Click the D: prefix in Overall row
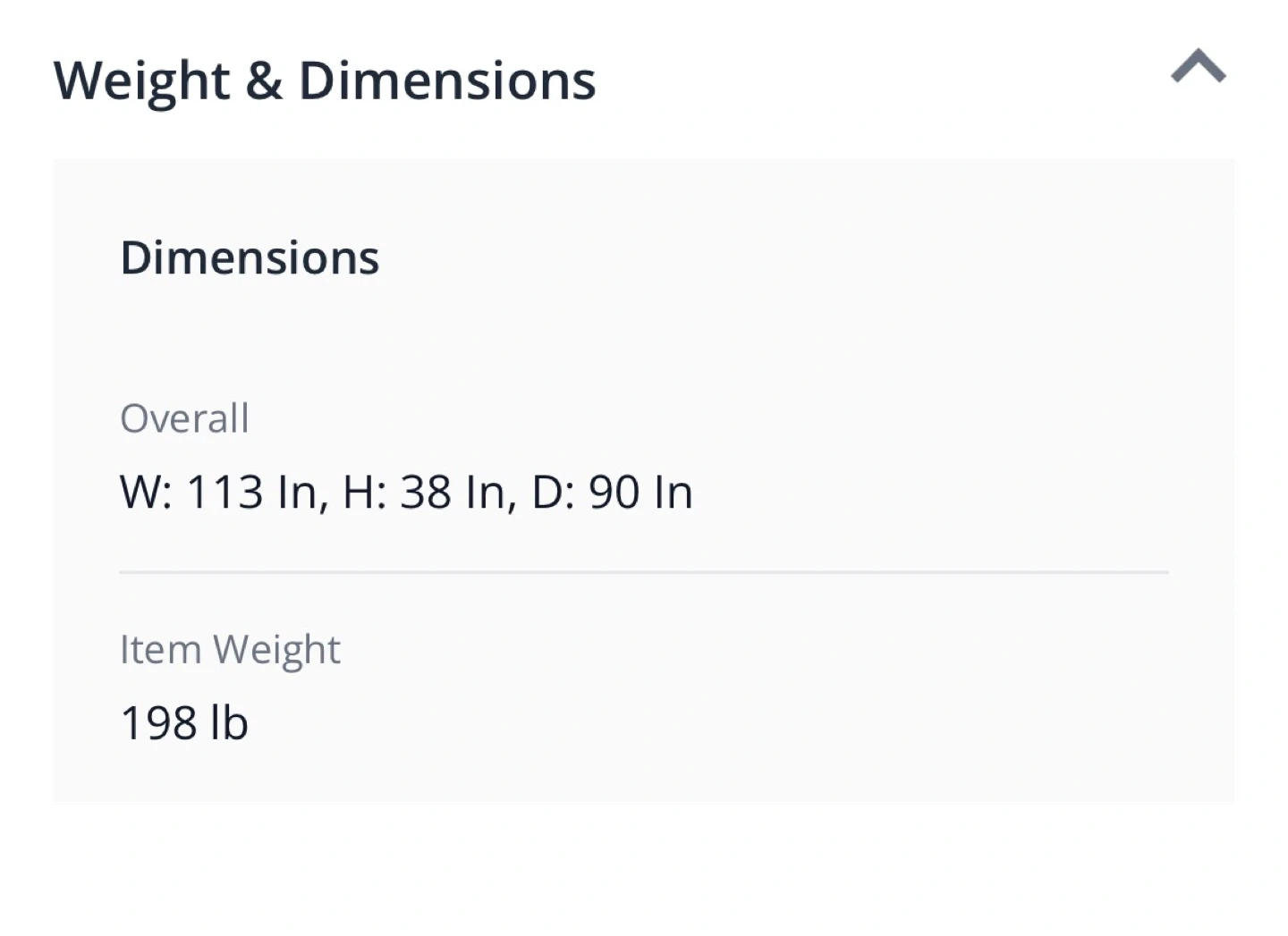The image size is (1288, 936). click(553, 493)
